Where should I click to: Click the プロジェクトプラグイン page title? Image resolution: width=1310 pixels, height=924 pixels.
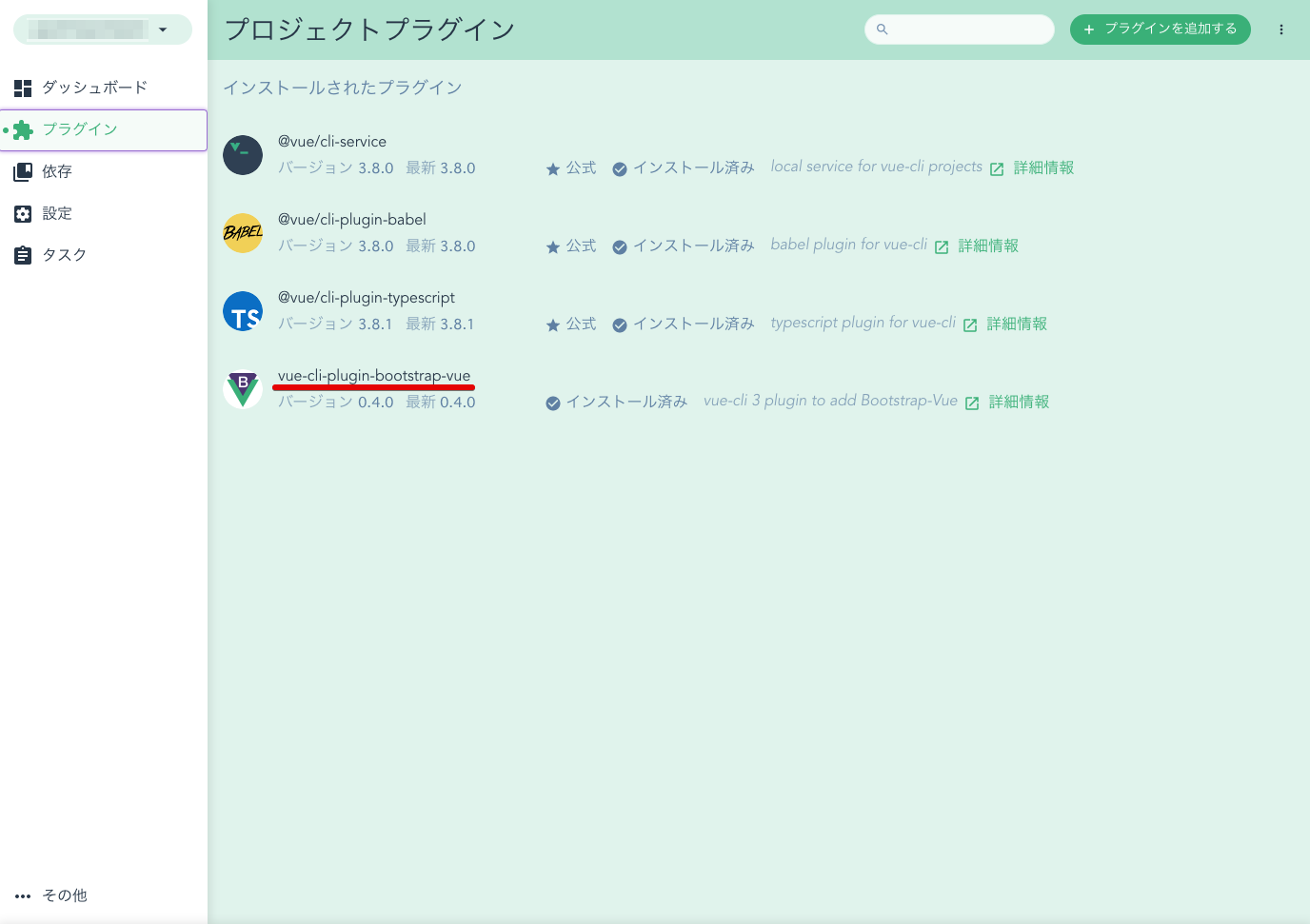tap(370, 29)
